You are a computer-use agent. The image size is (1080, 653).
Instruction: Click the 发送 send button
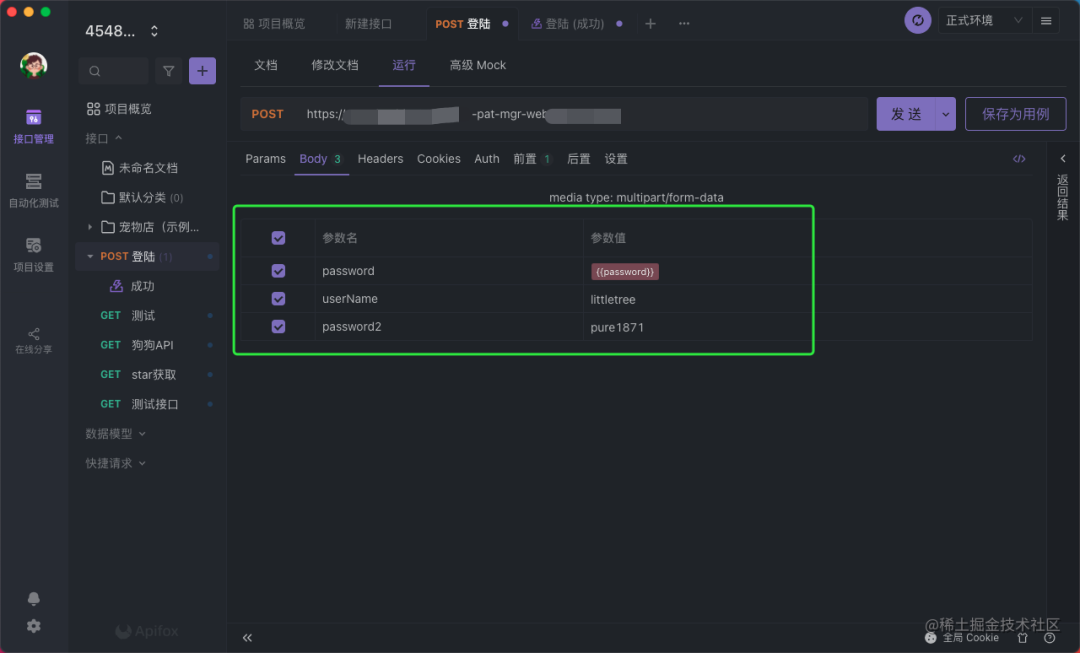[906, 114]
